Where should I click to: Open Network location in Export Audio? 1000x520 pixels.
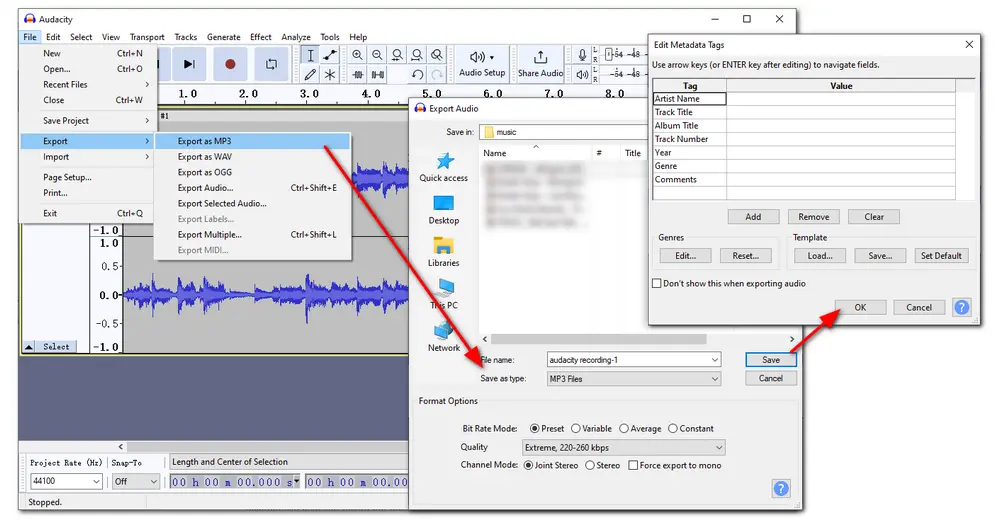click(444, 337)
